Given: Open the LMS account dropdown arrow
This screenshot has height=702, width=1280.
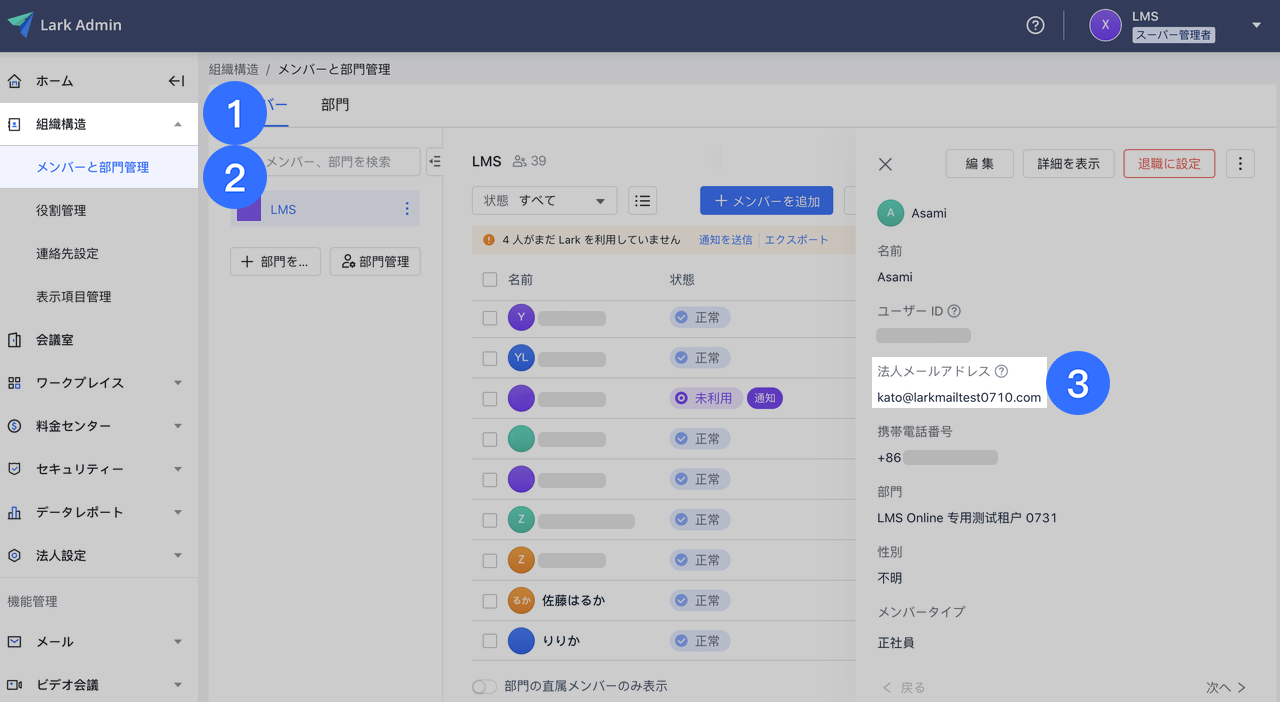Looking at the screenshot, I should [1256, 25].
